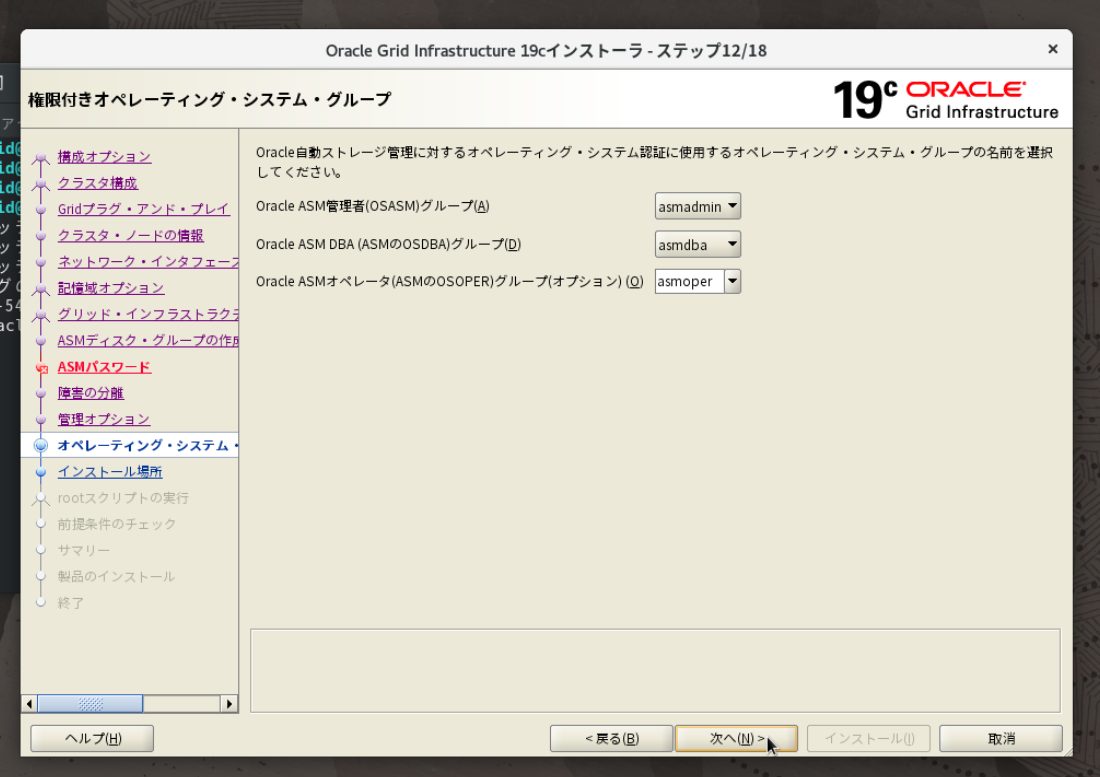Viewport: 1100px width, 777px height.
Task: Click the red error icon beside ASMパスワード
Action: click(41, 368)
